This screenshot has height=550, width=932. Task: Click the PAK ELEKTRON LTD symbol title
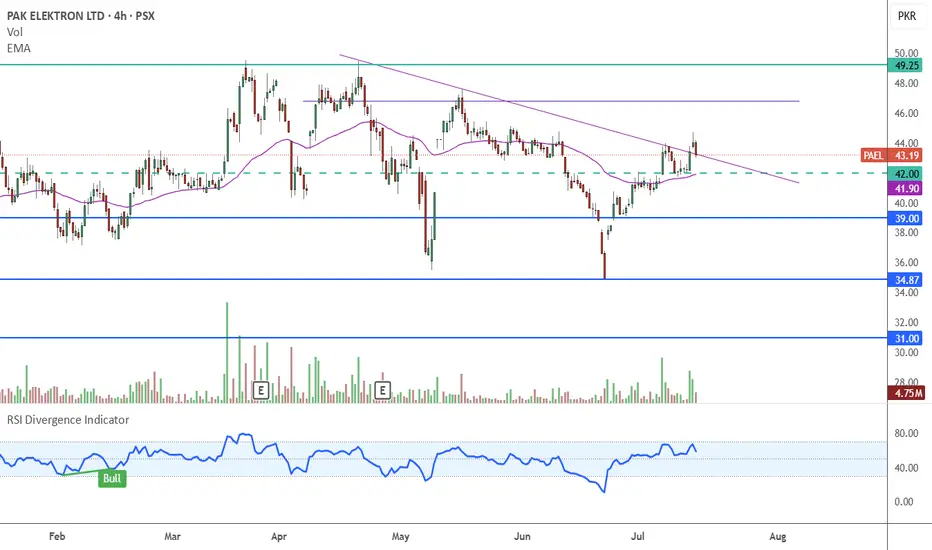point(81,16)
